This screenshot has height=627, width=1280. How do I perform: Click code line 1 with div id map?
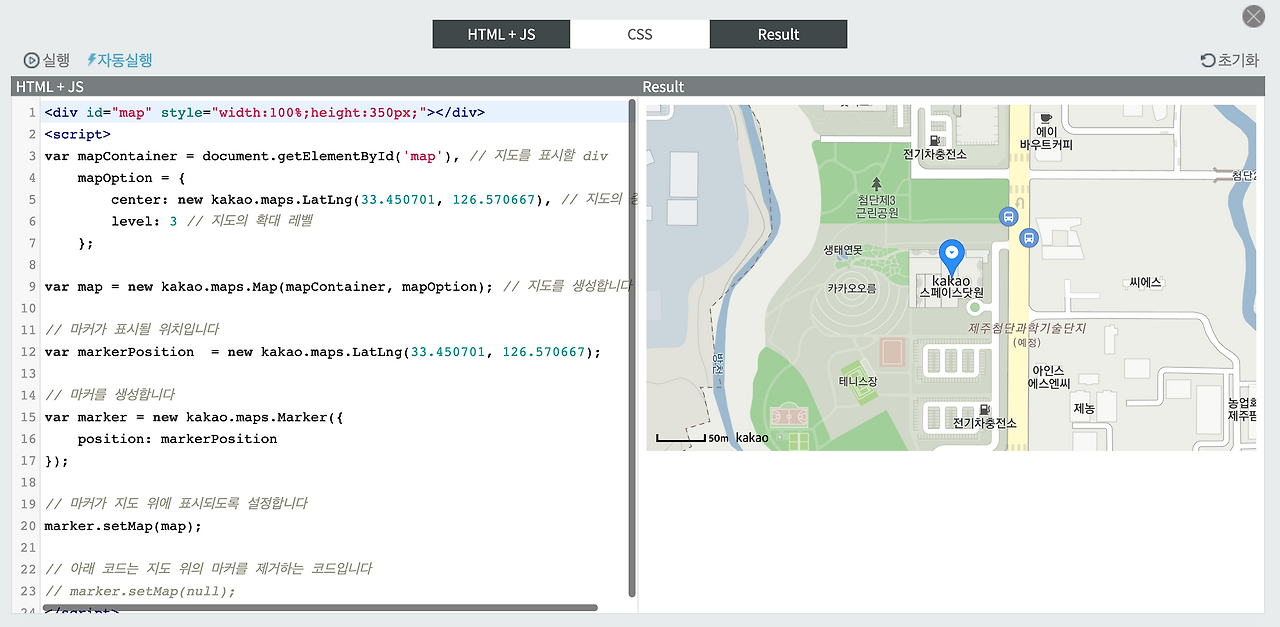264,112
